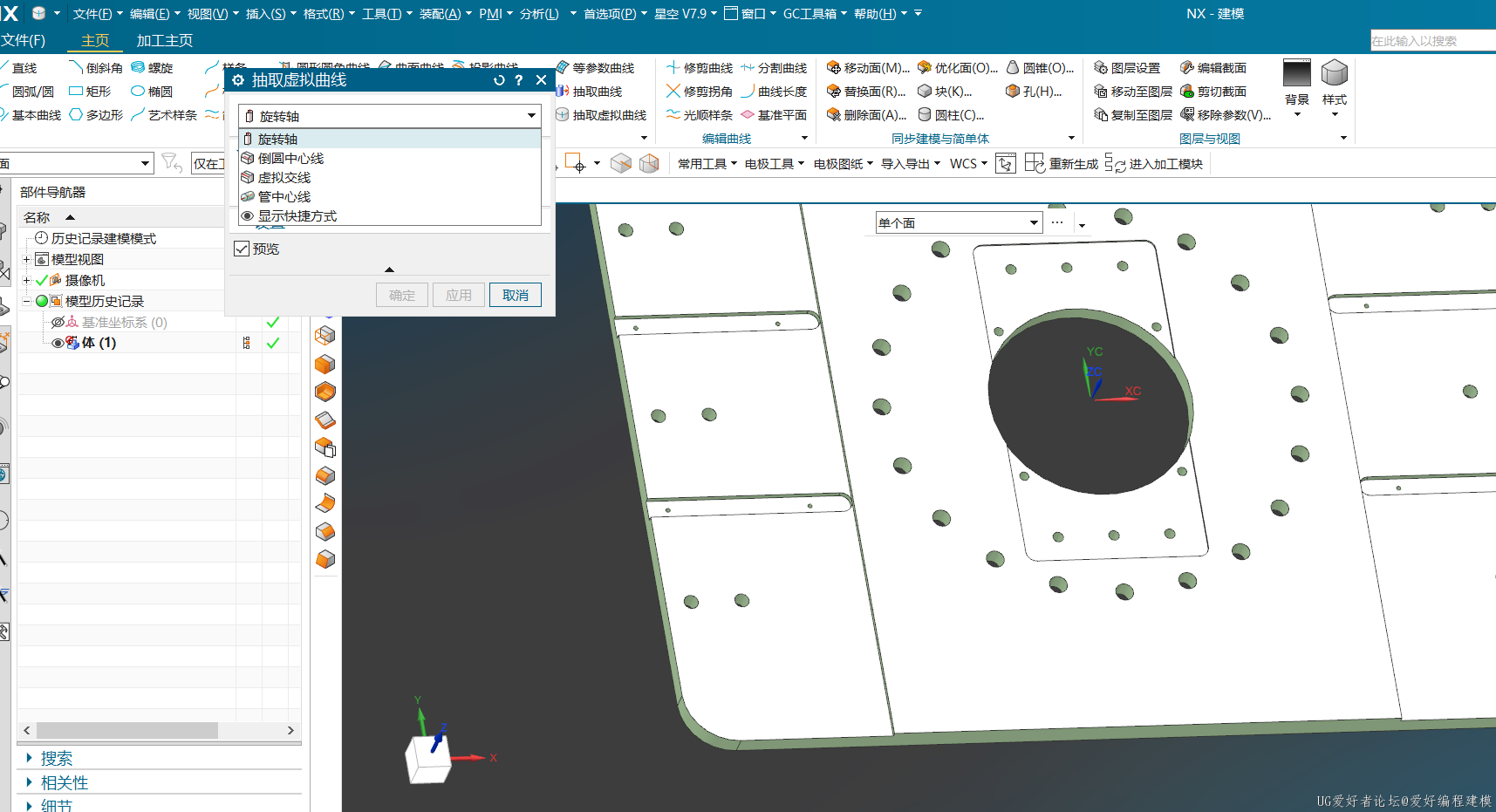Open the 样式 style dropdown
Image resolution: width=1496 pixels, height=812 pixels.
(x=1335, y=114)
